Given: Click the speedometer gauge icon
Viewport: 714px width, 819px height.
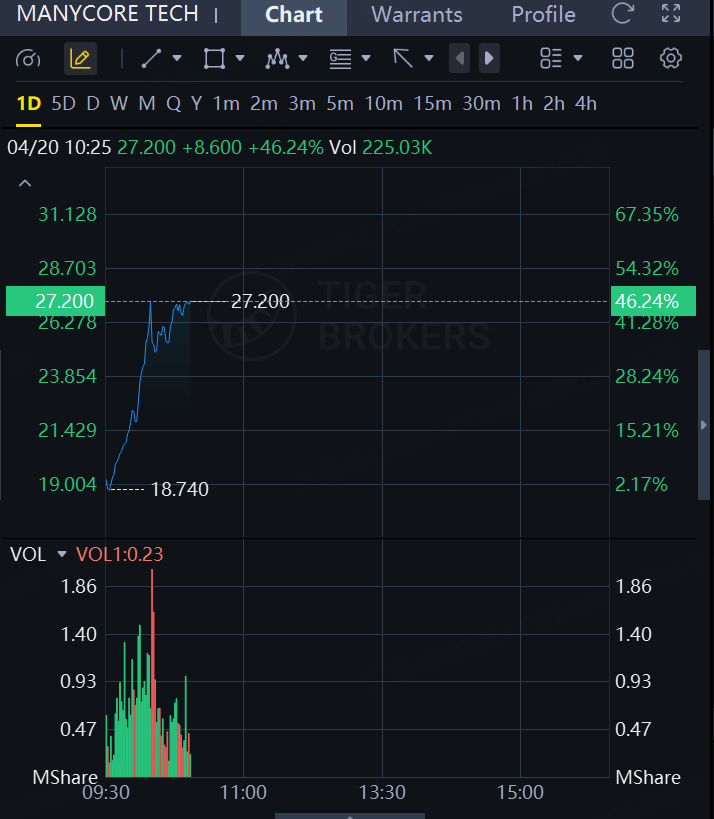Looking at the screenshot, I should (x=29, y=59).
